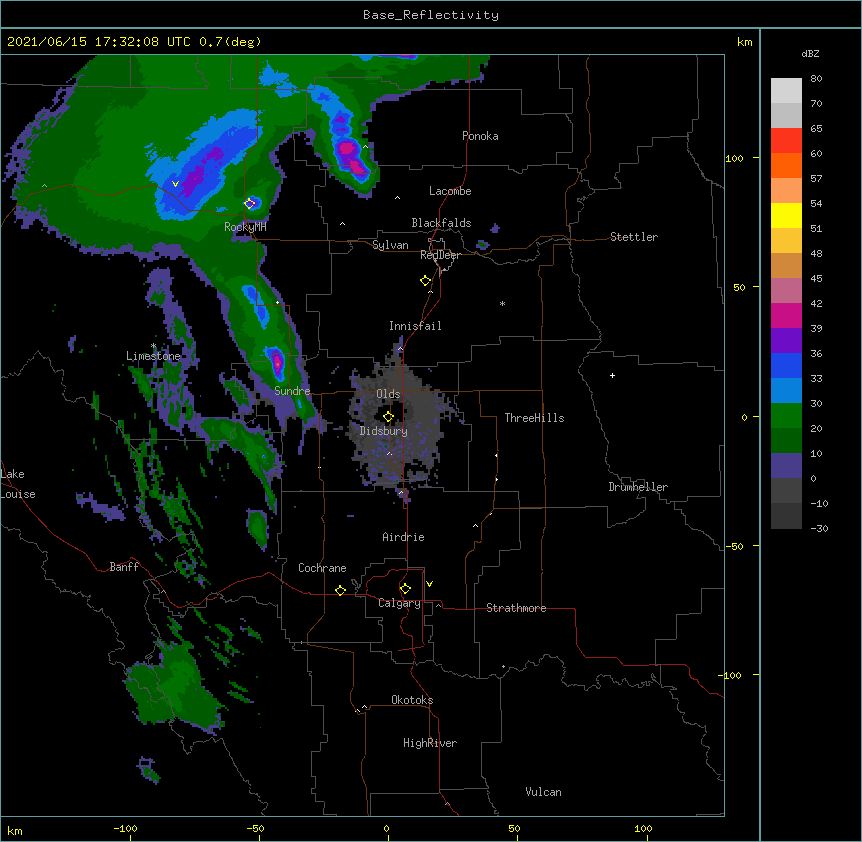Select the Olds label

[x=388, y=394]
